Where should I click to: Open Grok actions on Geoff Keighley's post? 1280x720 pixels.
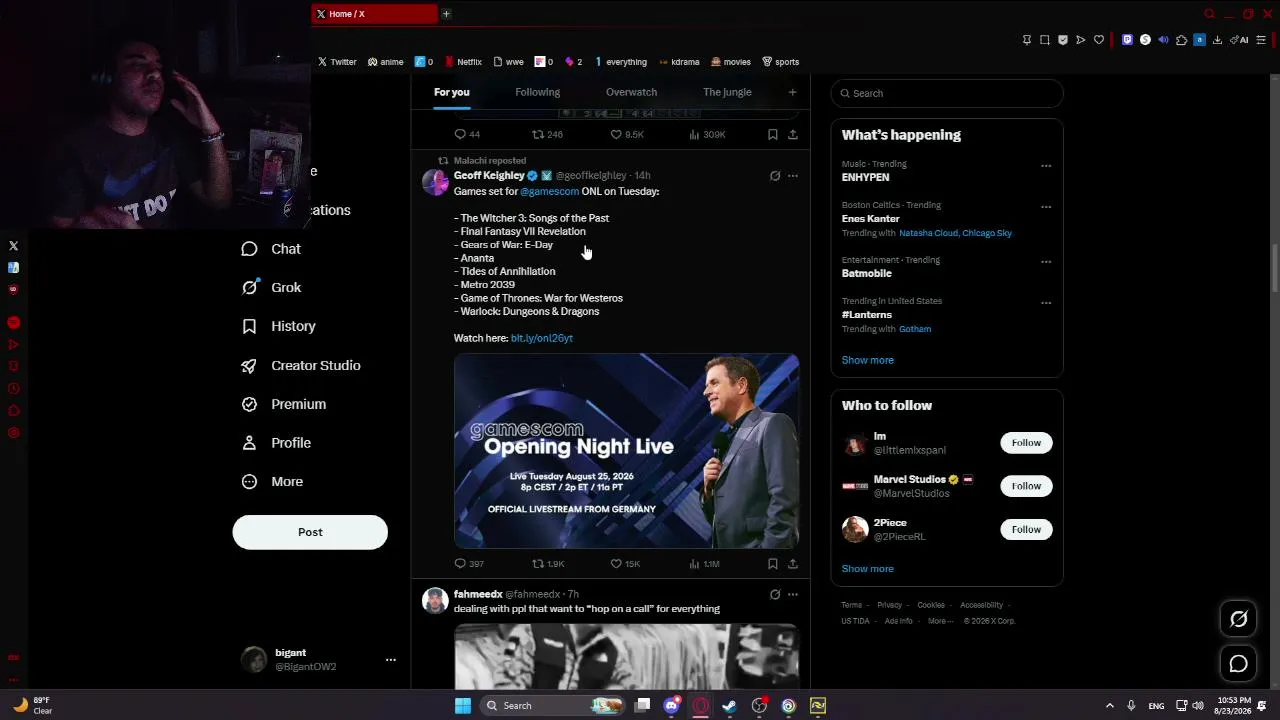[x=775, y=176]
